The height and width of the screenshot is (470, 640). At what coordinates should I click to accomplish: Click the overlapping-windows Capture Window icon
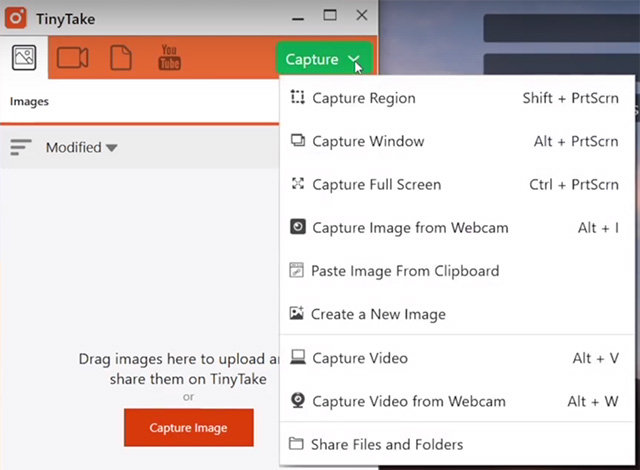298,140
